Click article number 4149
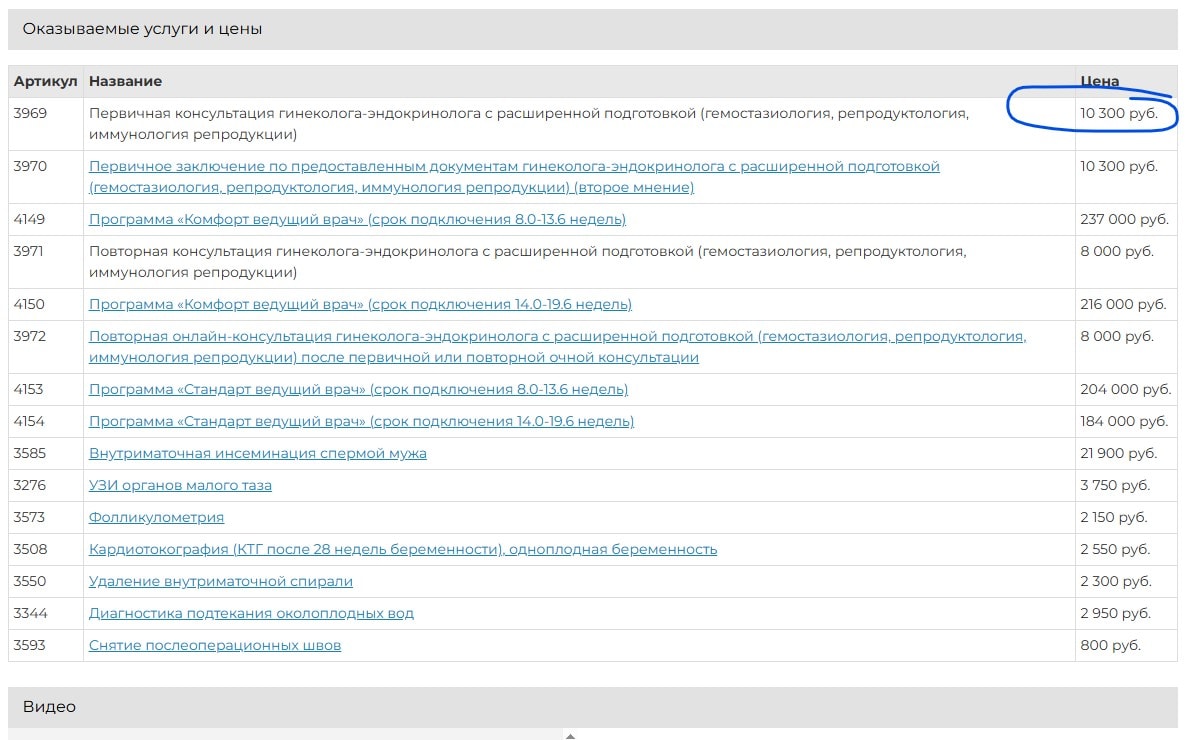1193x740 pixels. (x=30, y=219)
